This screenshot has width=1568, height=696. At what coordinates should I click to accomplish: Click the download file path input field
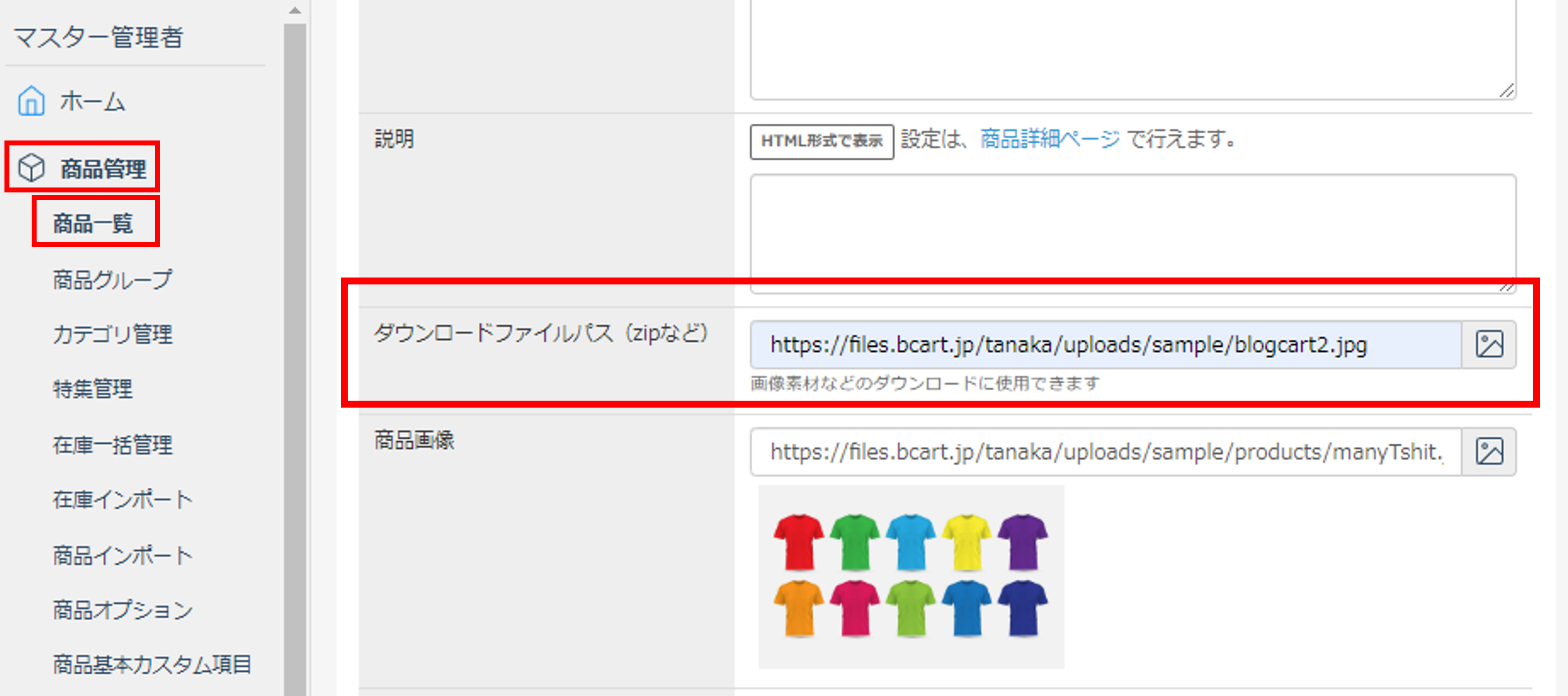1106,345
